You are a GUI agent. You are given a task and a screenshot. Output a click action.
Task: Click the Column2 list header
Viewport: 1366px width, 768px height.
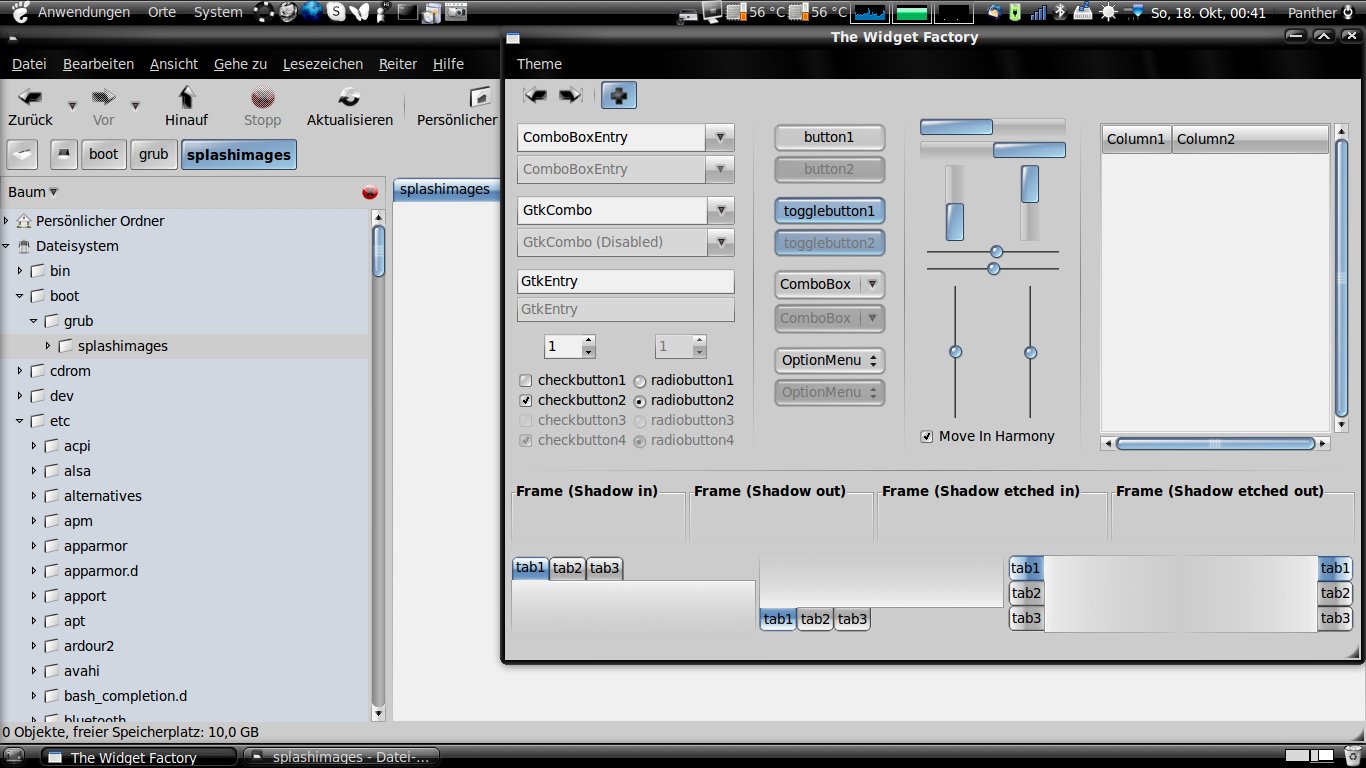tap(1250, 139)
